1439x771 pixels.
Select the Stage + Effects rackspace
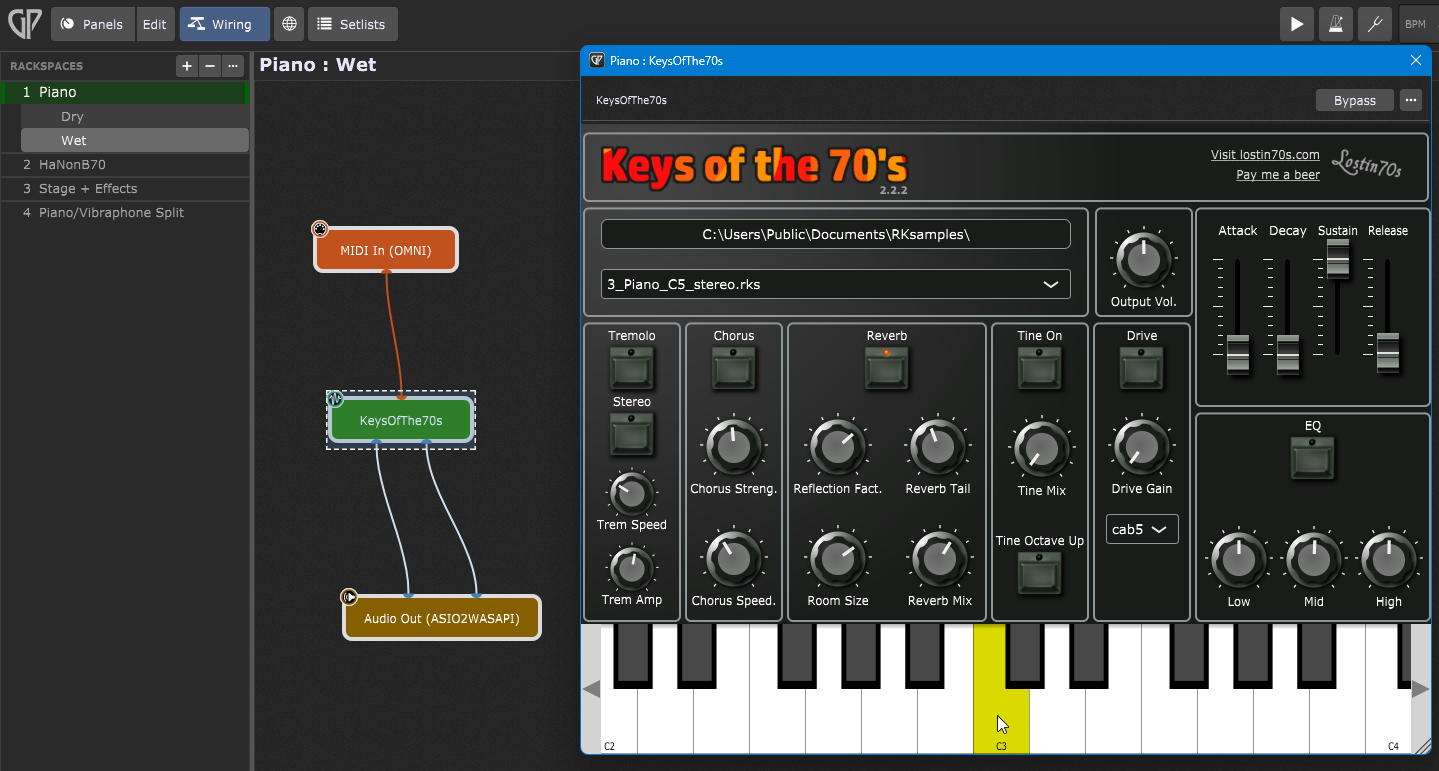coord(124,188)
